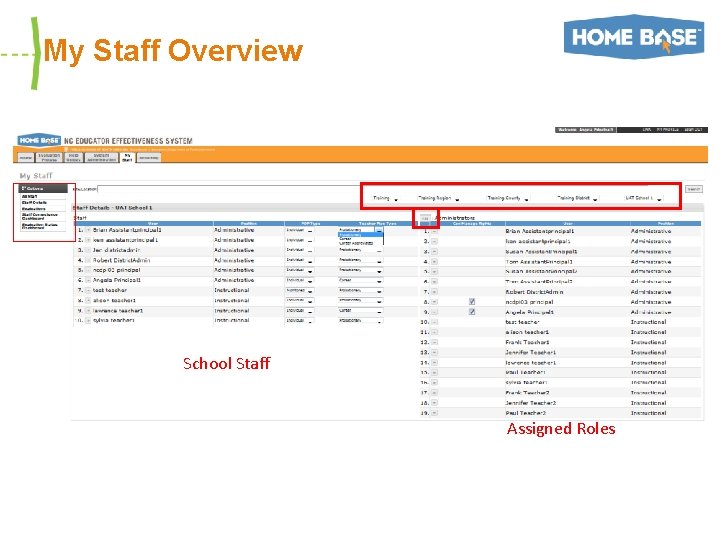Click row icon beside test teacher in Staff list

(88, 290)
